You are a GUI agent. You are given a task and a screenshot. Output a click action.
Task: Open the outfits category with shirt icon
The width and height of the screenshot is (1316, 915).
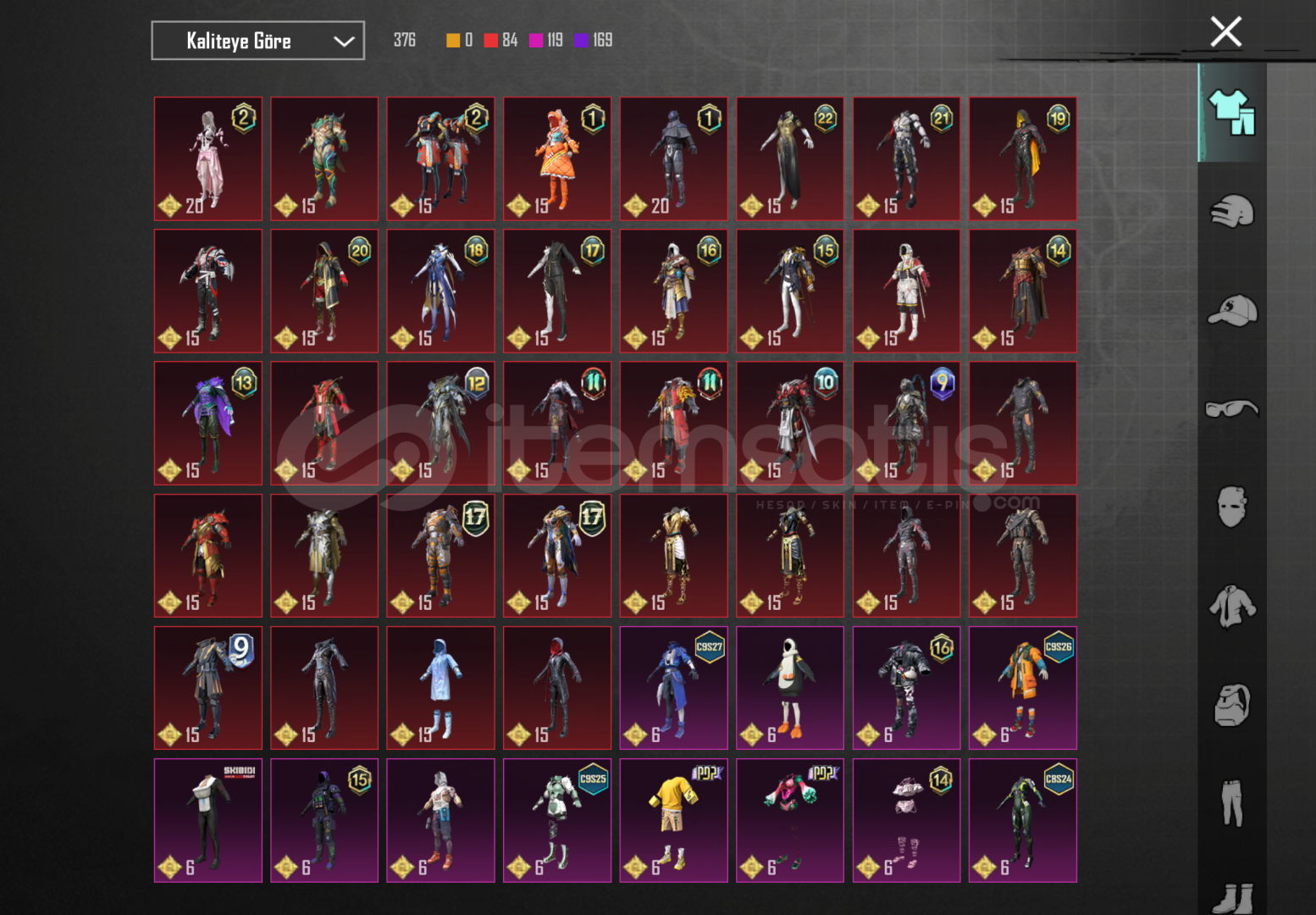pyautogui.click(x=1232, y=112)
